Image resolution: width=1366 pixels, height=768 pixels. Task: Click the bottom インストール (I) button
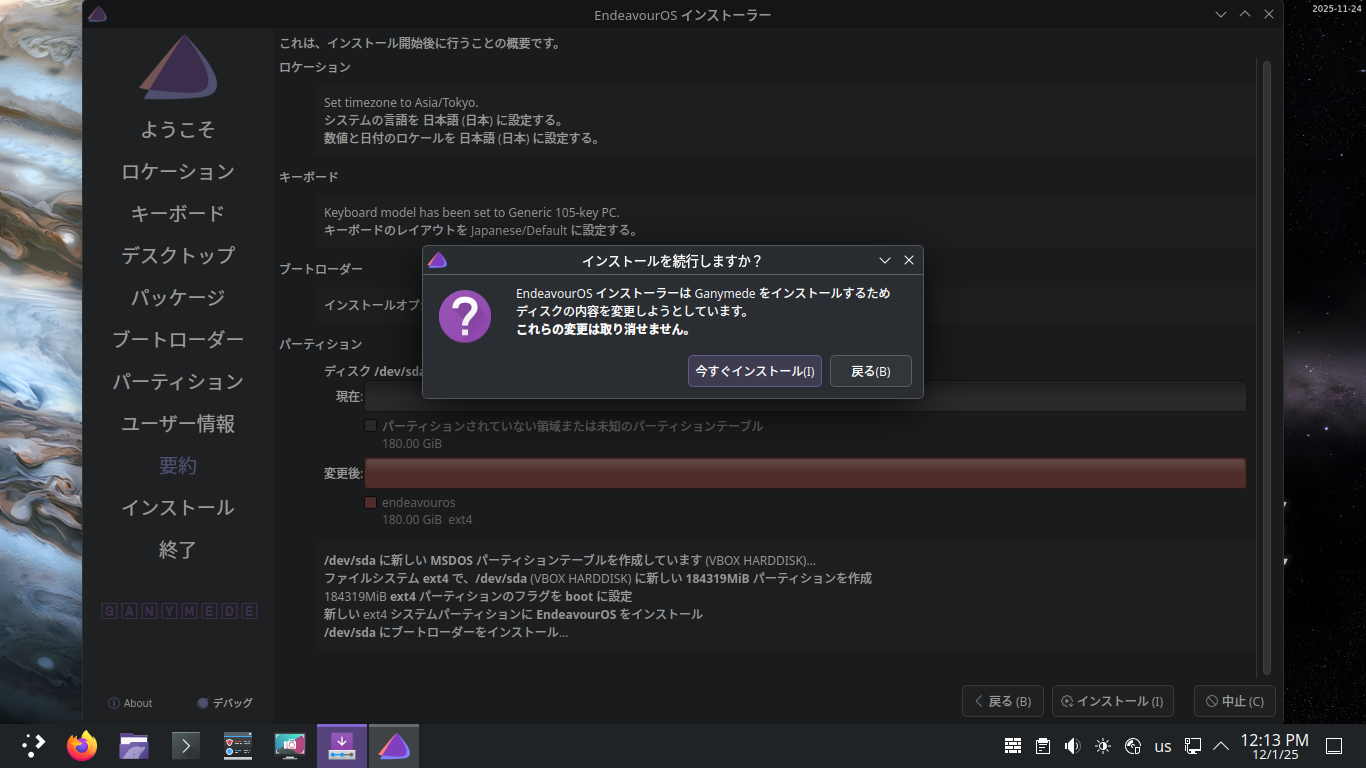pyautogui.click(x=1112, y=701)
